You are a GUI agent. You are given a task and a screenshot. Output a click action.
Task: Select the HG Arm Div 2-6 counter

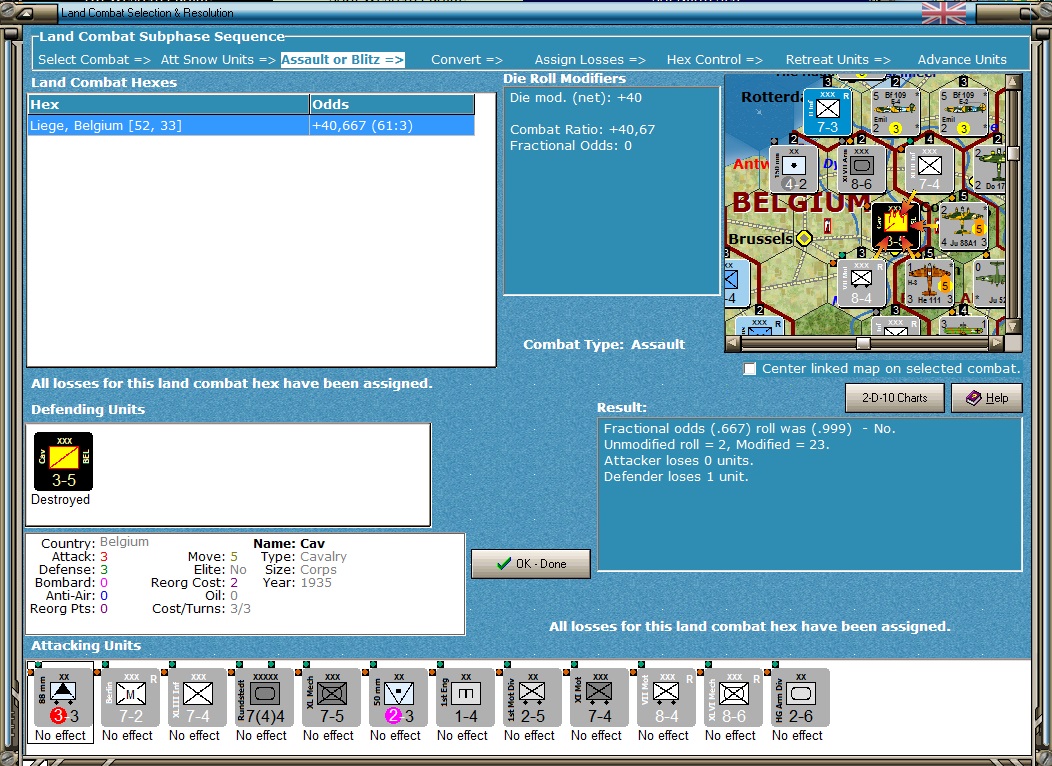(x=800, y=698)
